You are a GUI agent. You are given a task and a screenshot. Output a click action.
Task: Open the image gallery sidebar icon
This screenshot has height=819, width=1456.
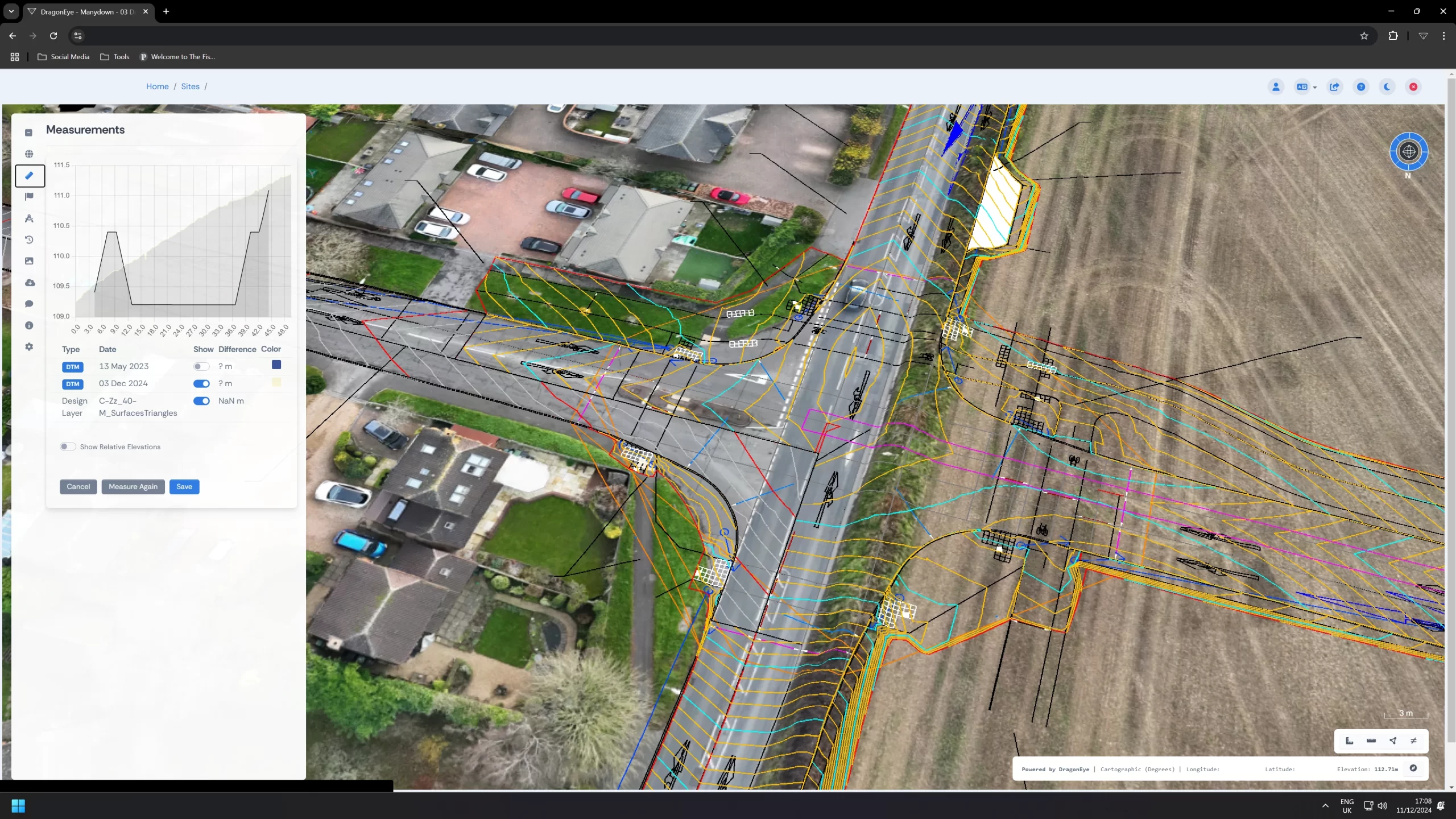[29, 261]
